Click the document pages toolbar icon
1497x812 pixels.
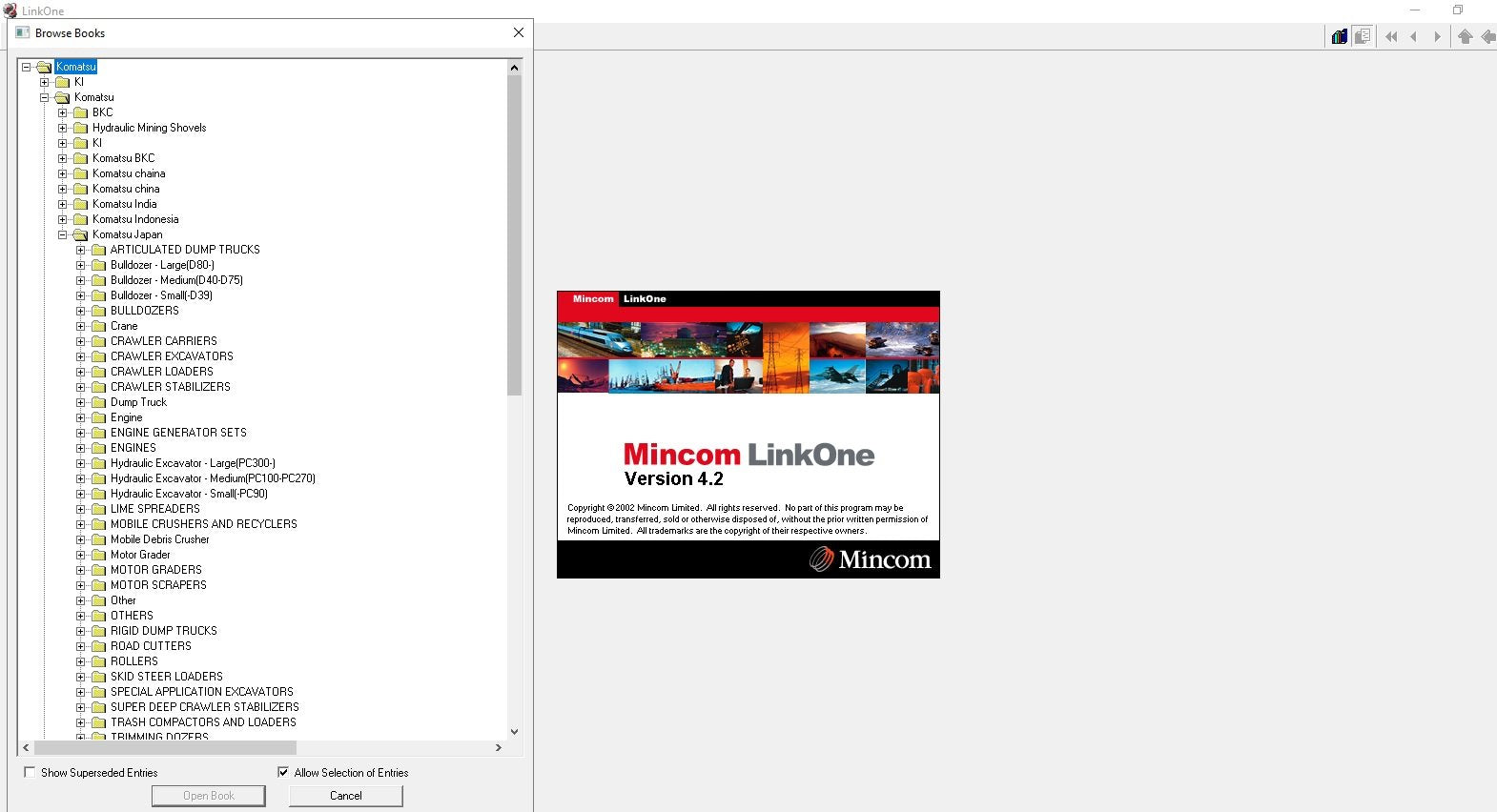pyautogui.click(x=1363, y=36)
